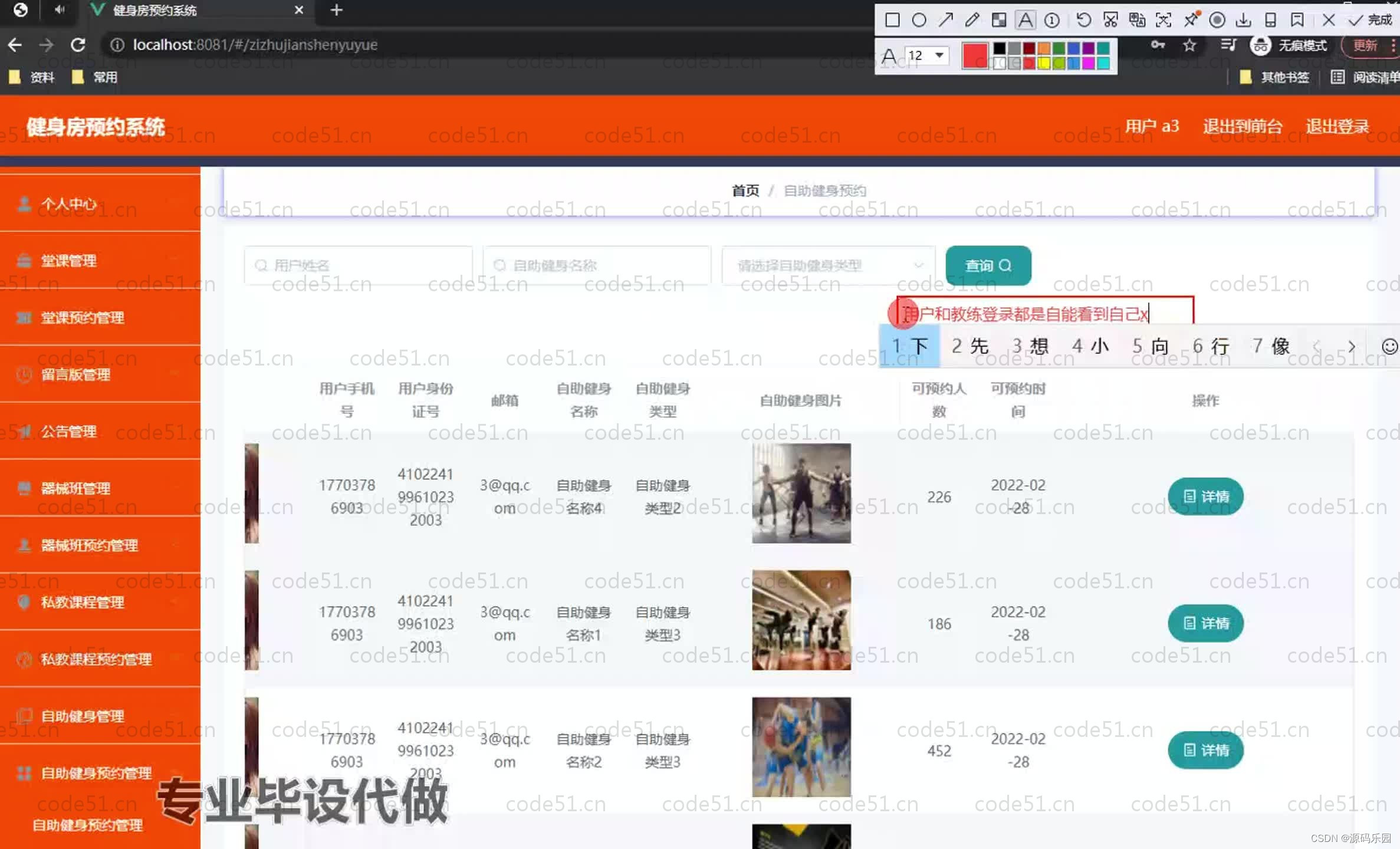Click the undo annotation icon
This screenshot has width=1400, height=849.
tap(1083, 19)
